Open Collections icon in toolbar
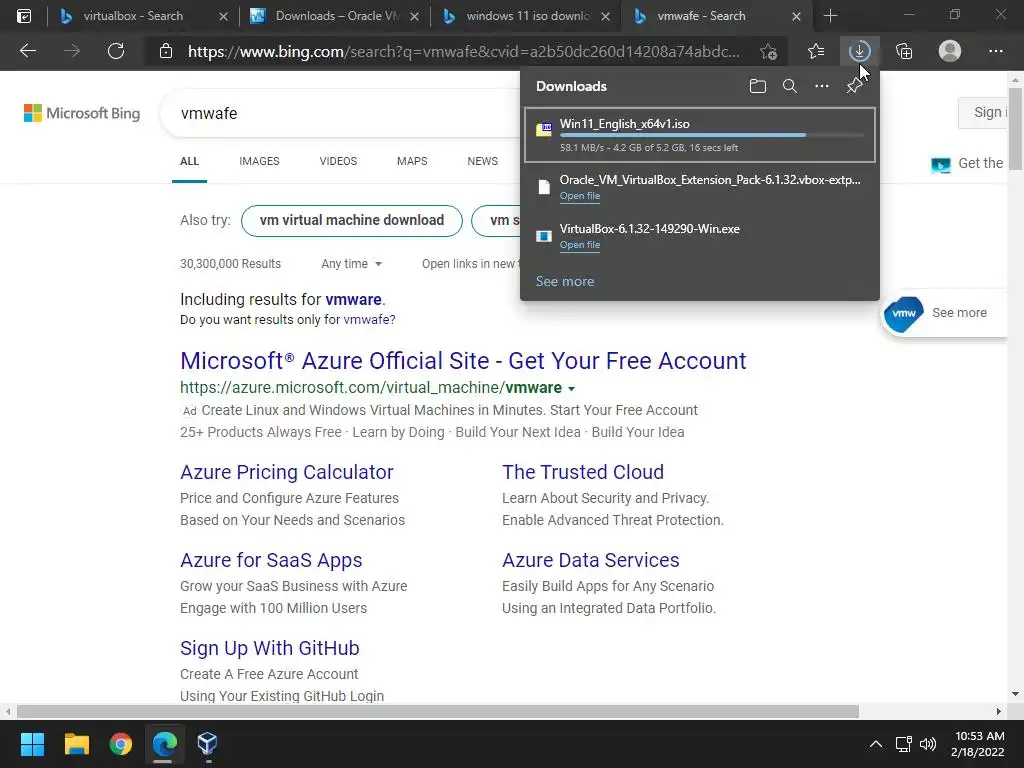This screenshot has height=768, width=1024. 904,51
